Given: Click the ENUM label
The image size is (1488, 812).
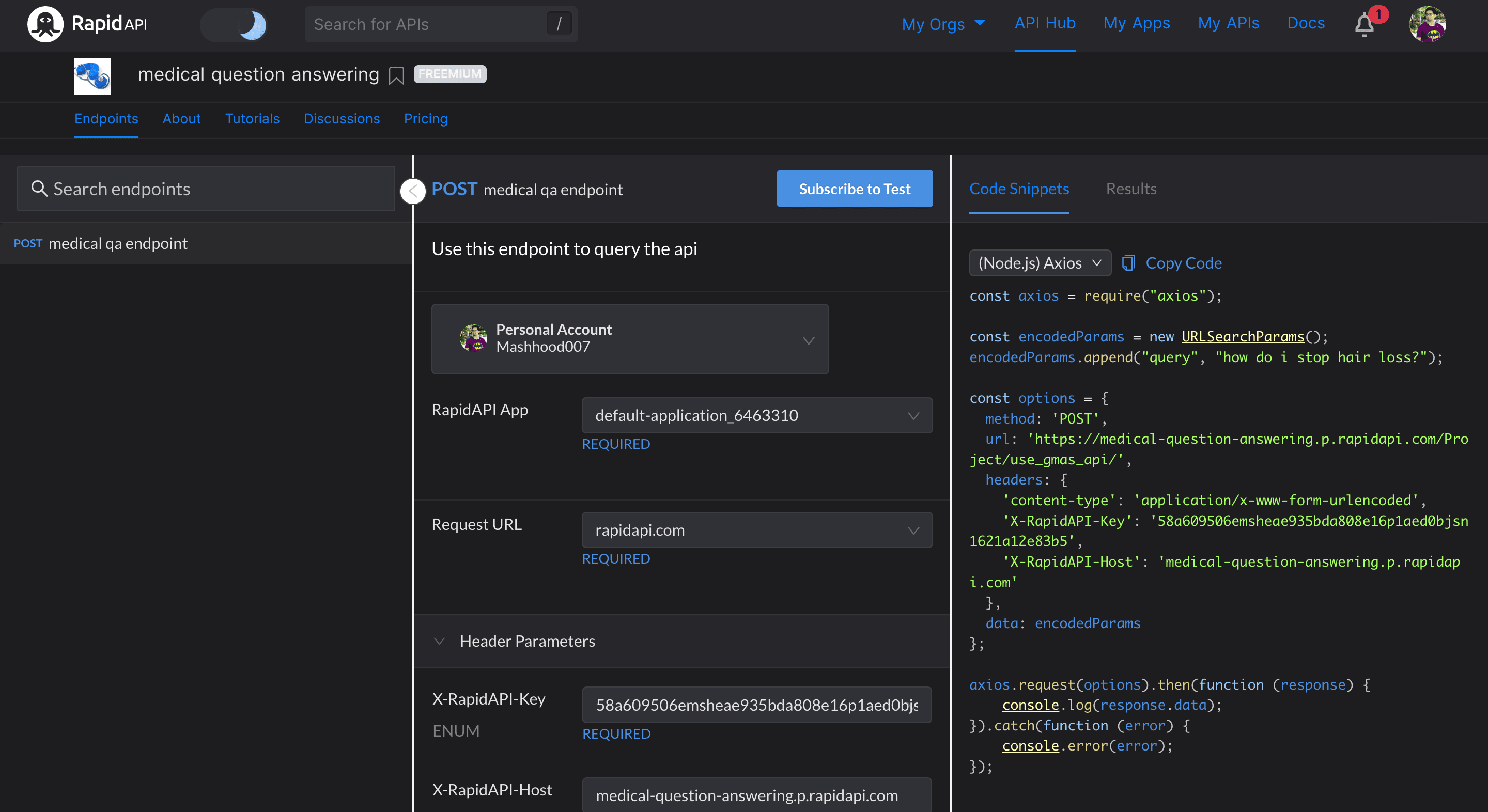Looking at the screenshot, I should click(x=456, y=730).
